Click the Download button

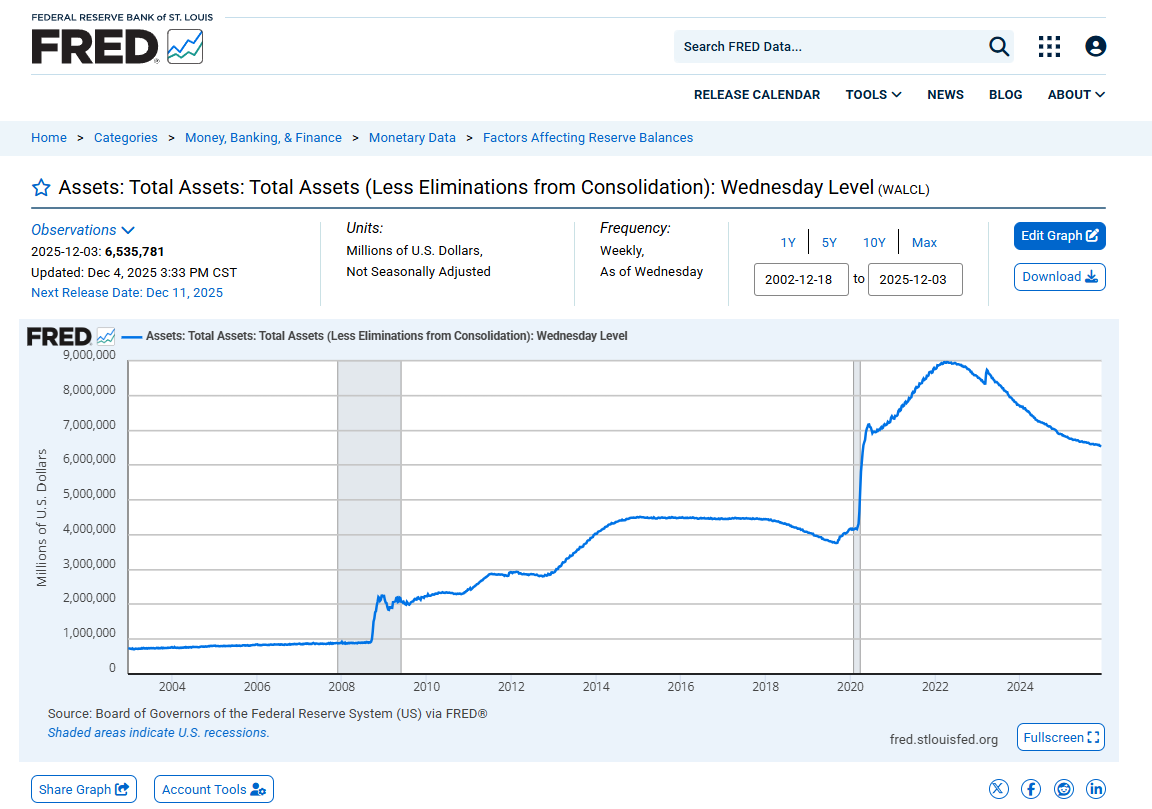[1059, 277]
